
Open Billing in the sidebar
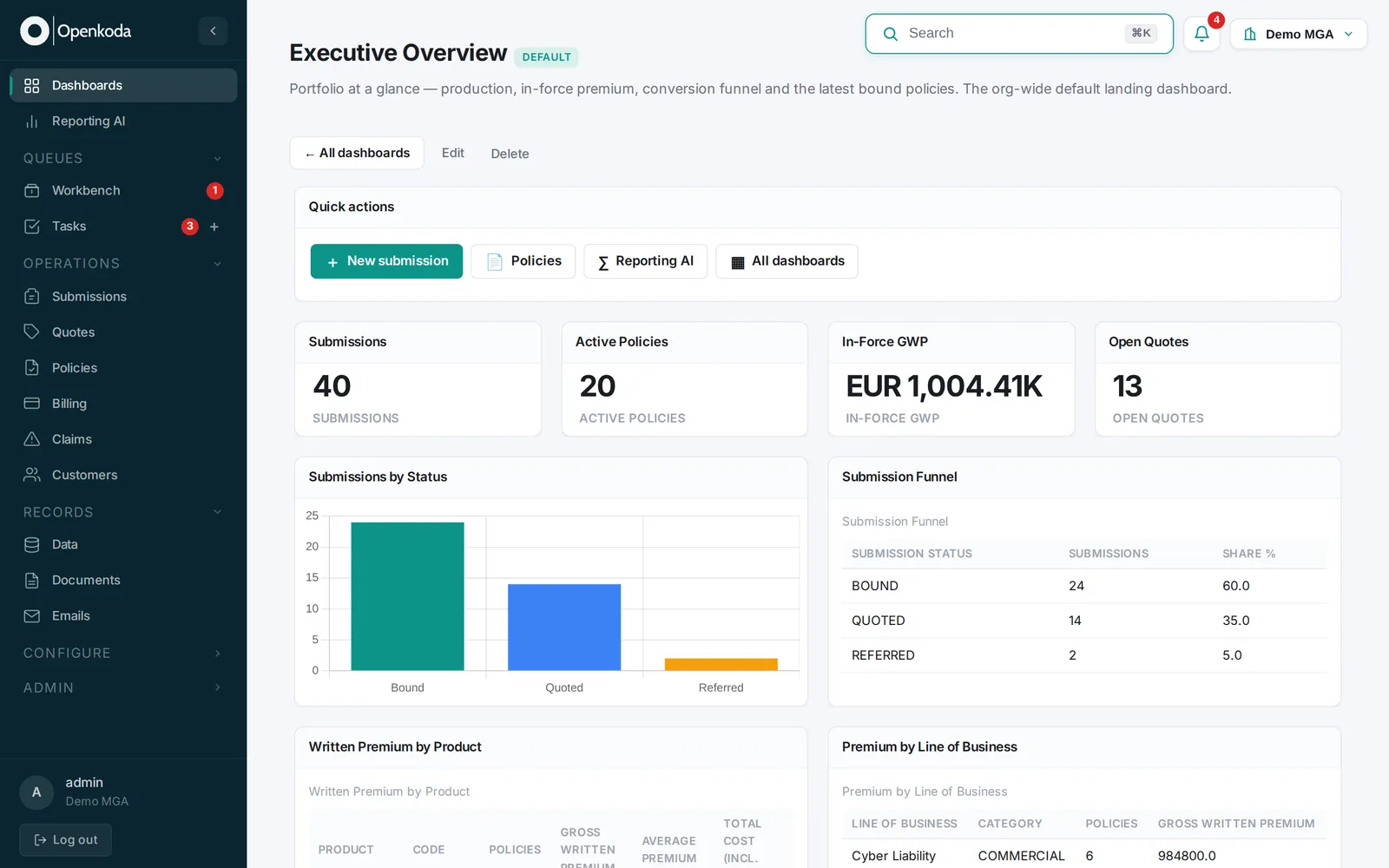click(x=123, y=404)
